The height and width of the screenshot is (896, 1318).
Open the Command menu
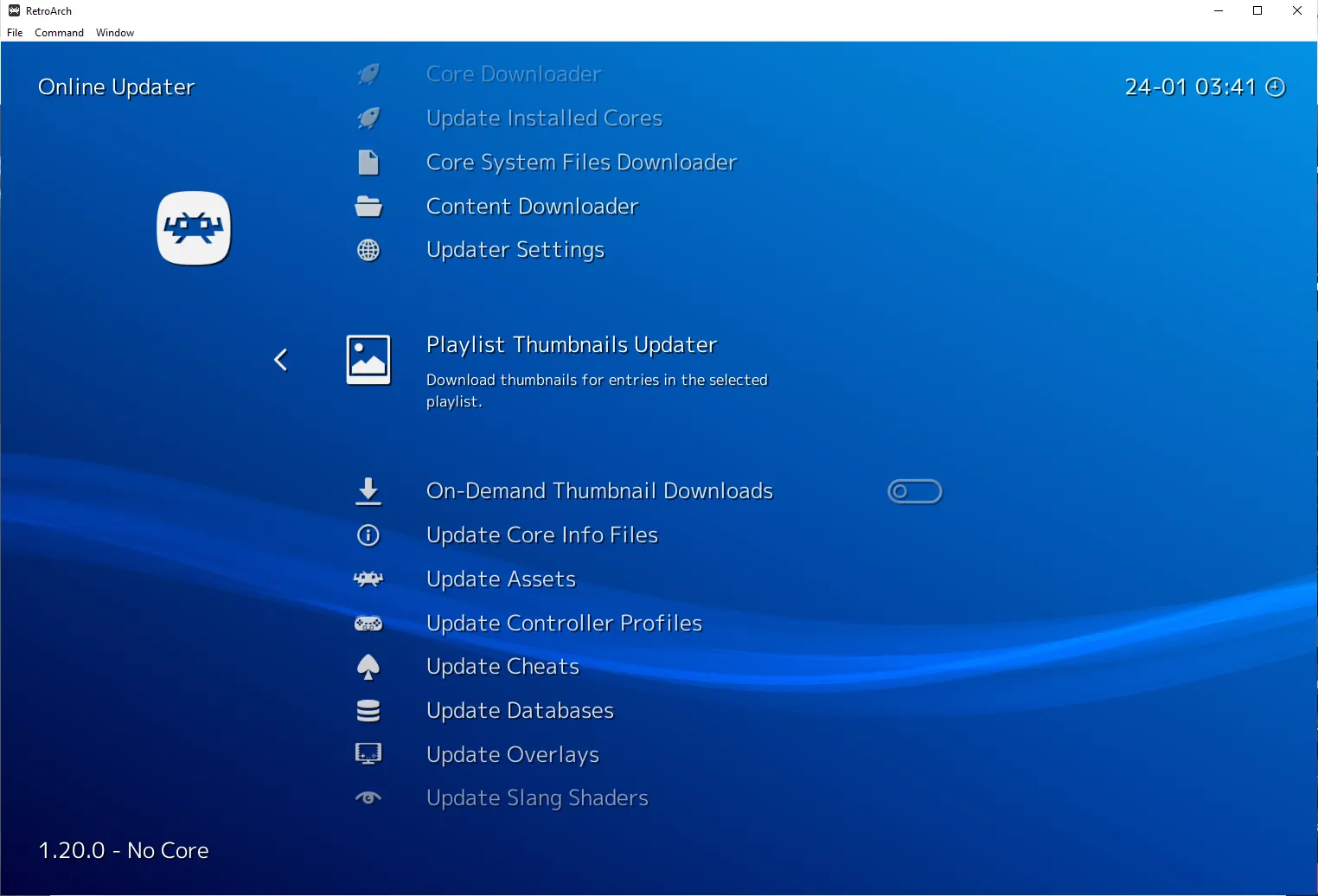pyautogui.click(x=59, y=33)
